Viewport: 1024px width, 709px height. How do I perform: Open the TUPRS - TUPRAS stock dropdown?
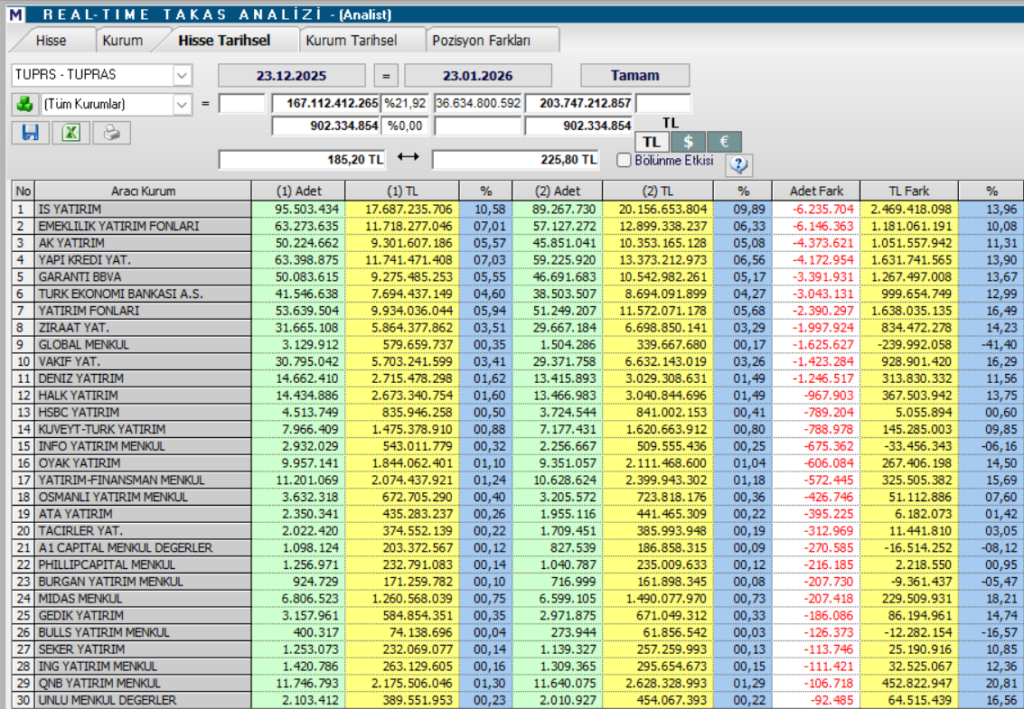[181, 75]
